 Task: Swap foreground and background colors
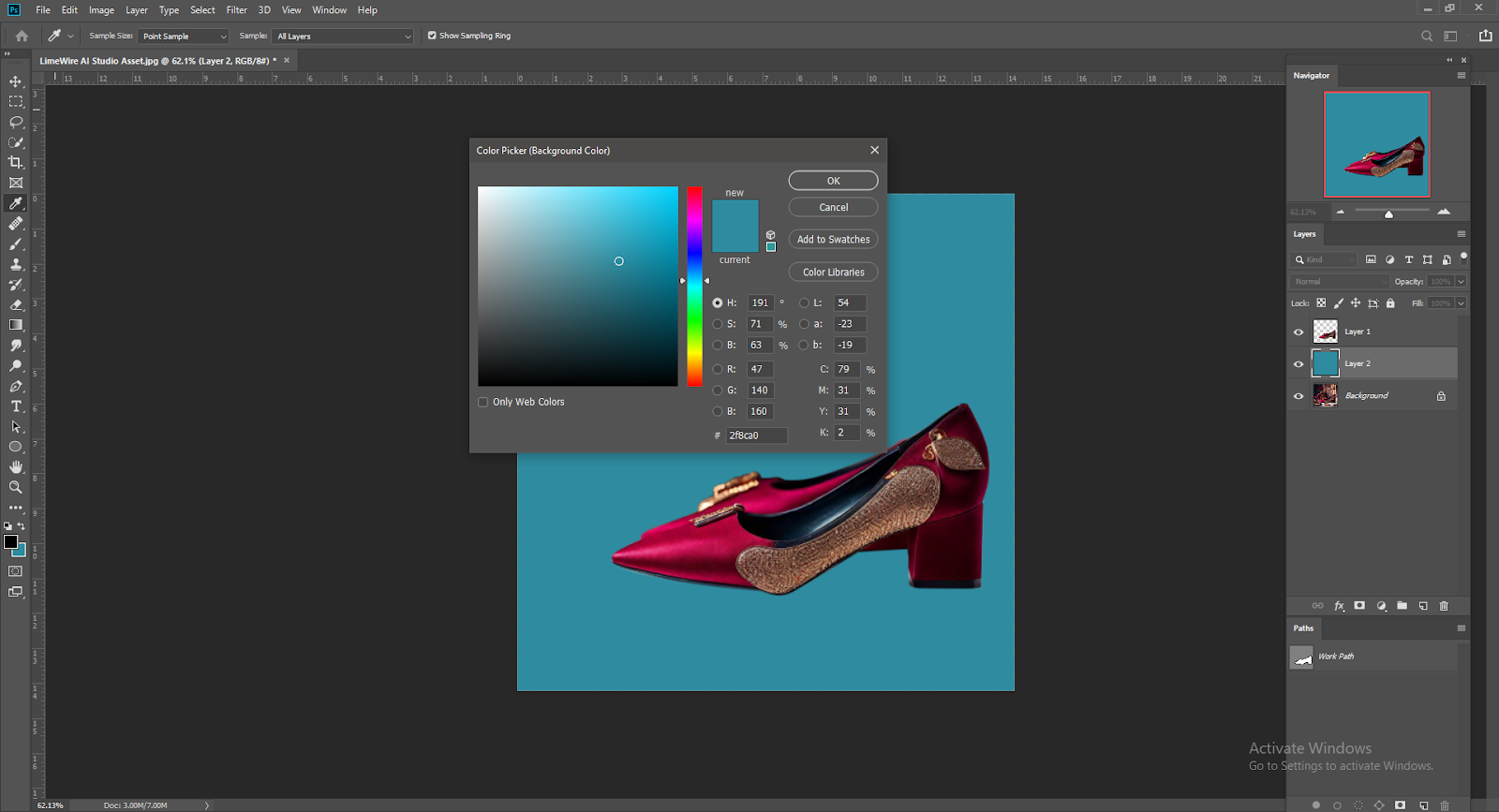pyautogui.click(x=22, y=526)
